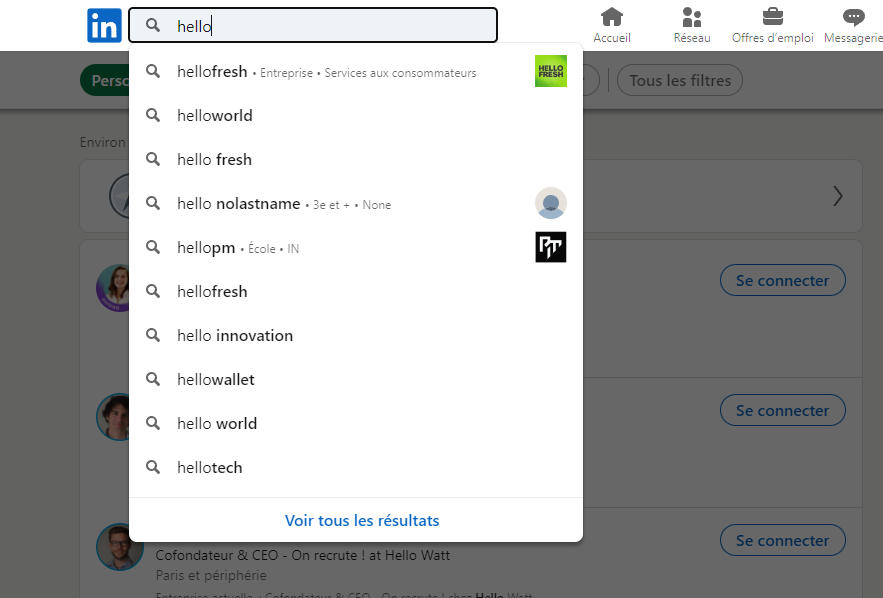Open 'Voir tous les résultats'
This screenshot has width=883, height=598.
[x=362, y=520]
